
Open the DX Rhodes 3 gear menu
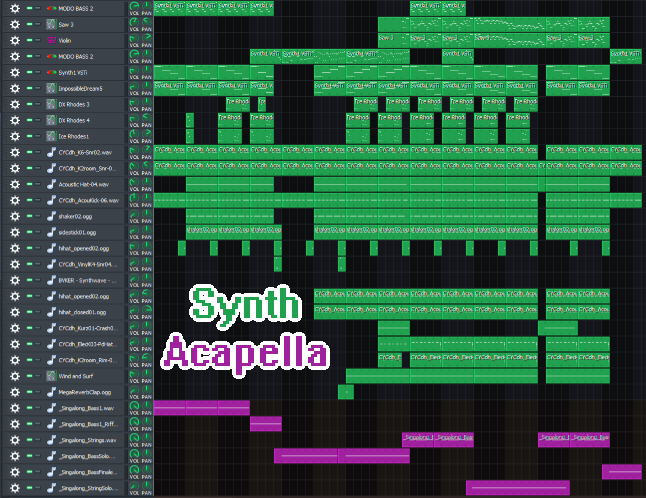[x=15, y=104]
